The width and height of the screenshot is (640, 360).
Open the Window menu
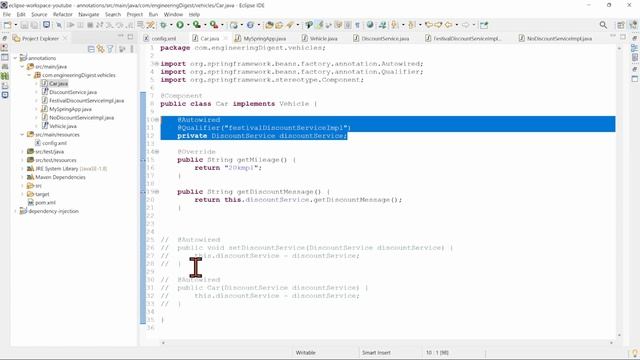(x=173, y=14)
